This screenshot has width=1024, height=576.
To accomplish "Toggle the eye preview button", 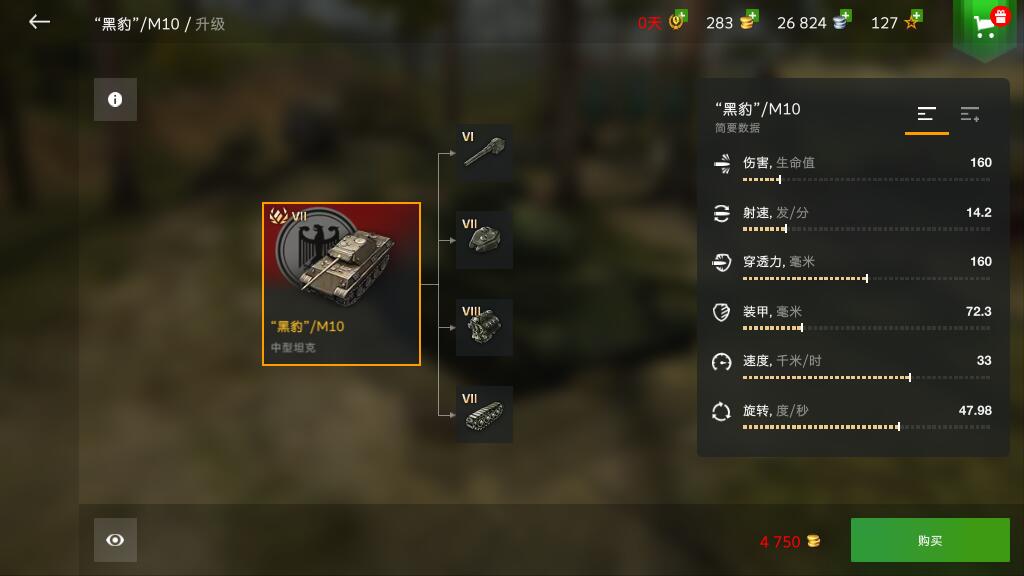I will pos(115,540).
